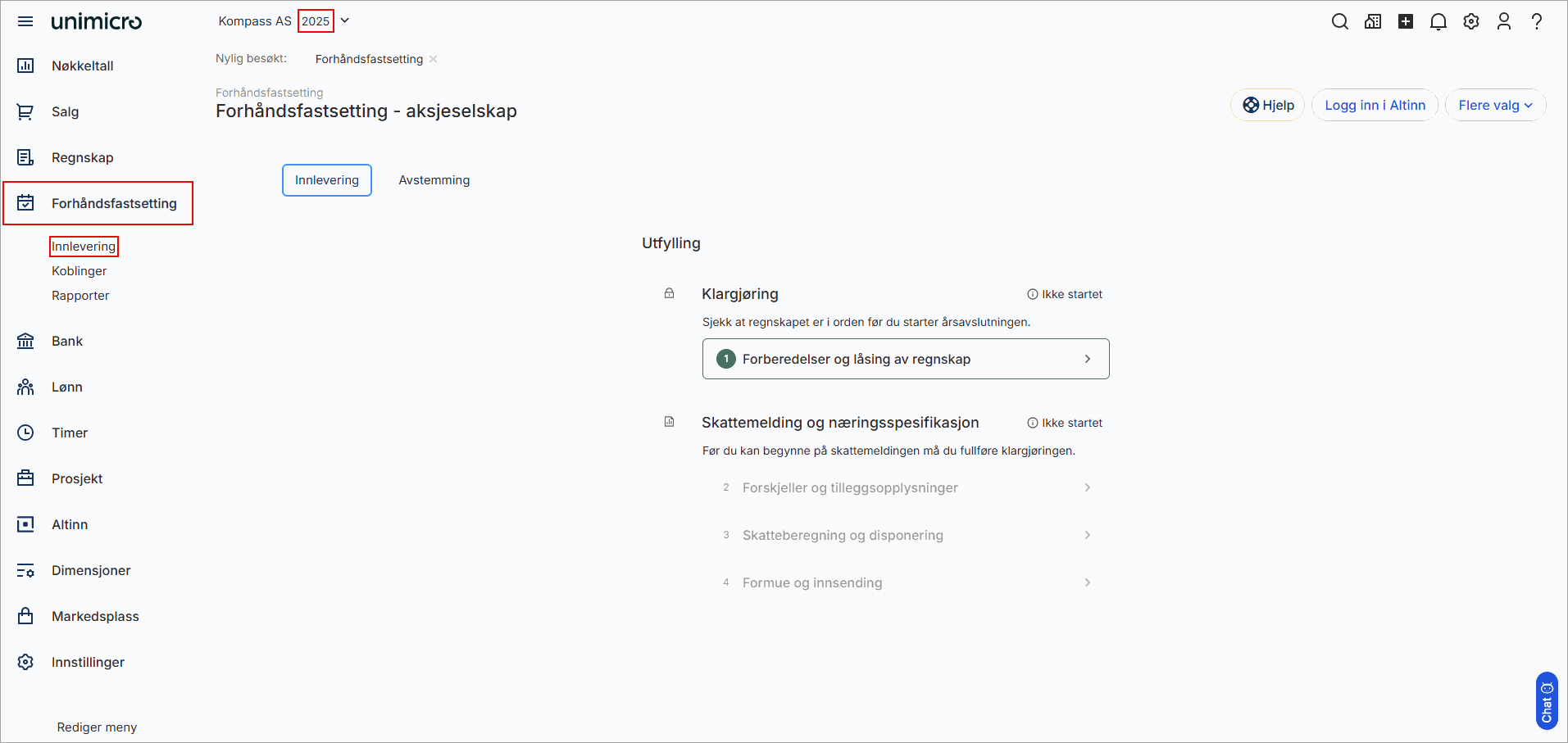The height and width of the screenshot is (743, 1568).
Task: Click the add new (+) icon
Action: [1405, 21]
